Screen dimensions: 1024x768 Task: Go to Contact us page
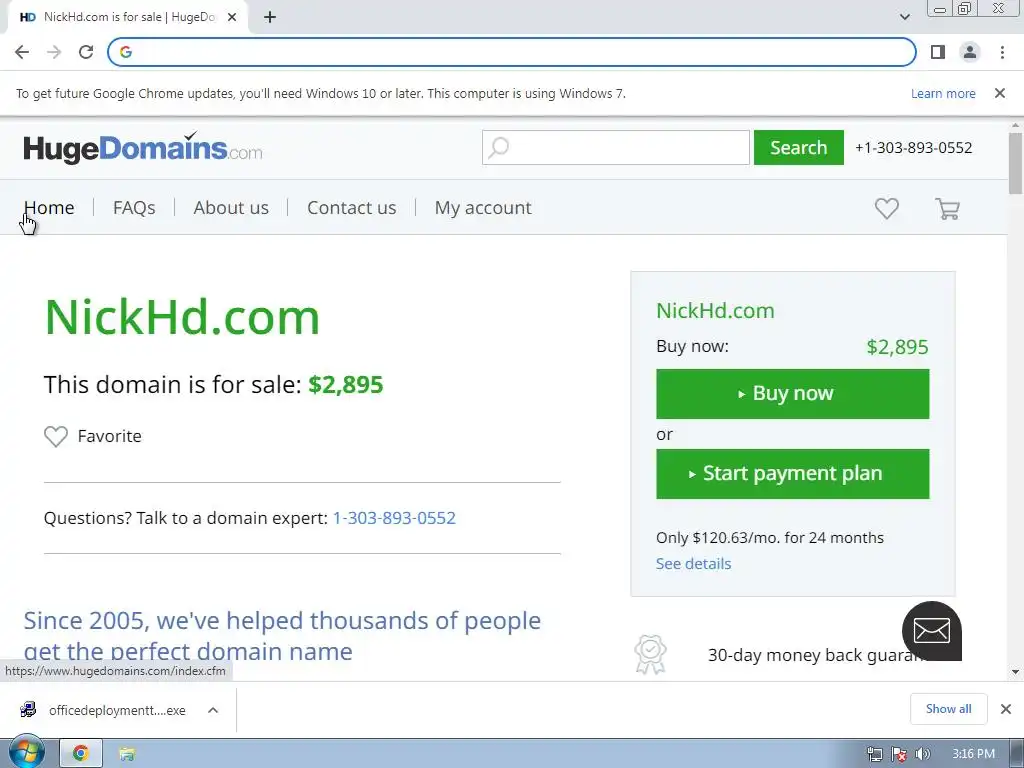point(351,208)
